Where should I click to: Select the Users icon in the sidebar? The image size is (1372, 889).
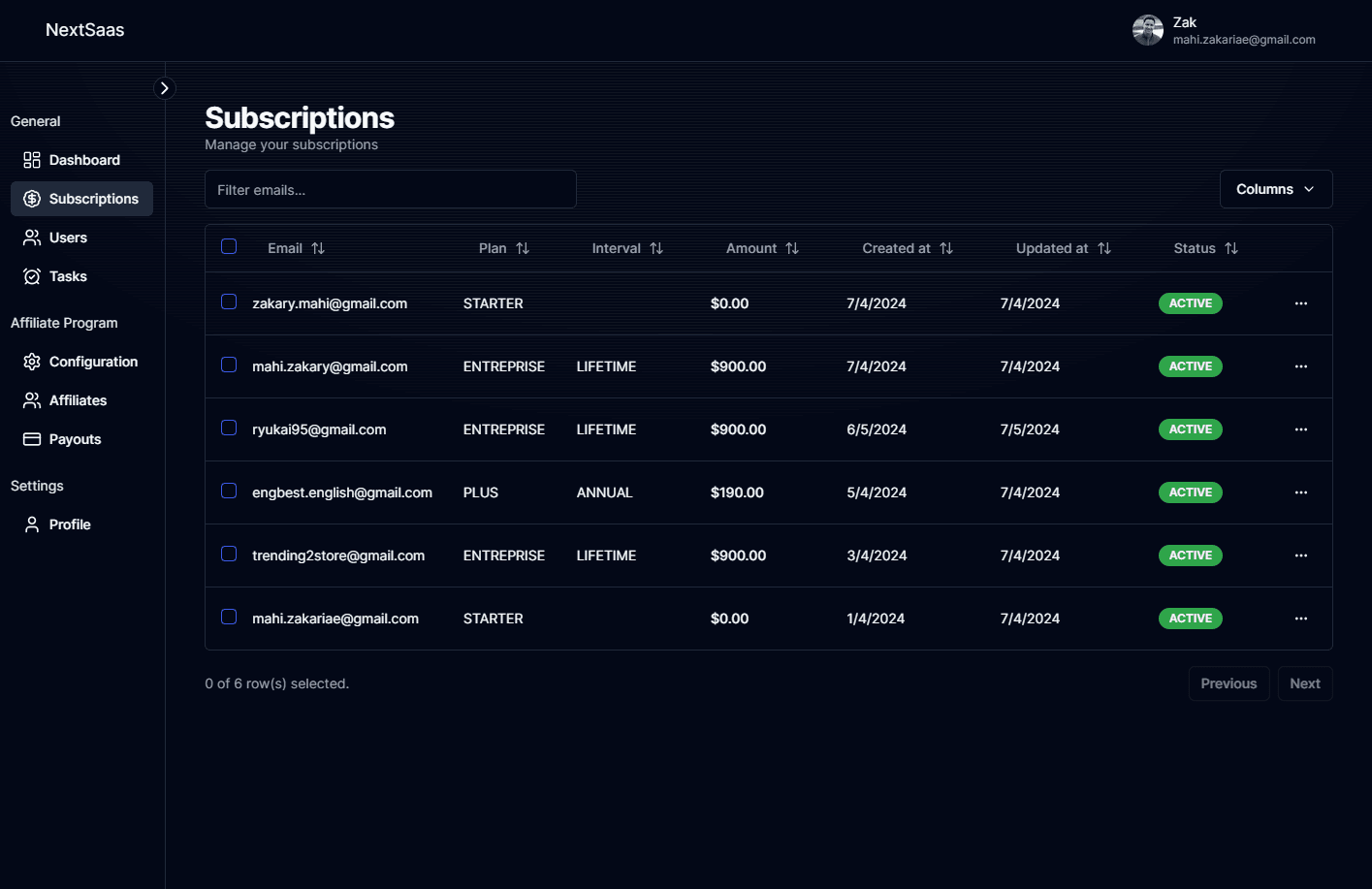click(32, 237)
